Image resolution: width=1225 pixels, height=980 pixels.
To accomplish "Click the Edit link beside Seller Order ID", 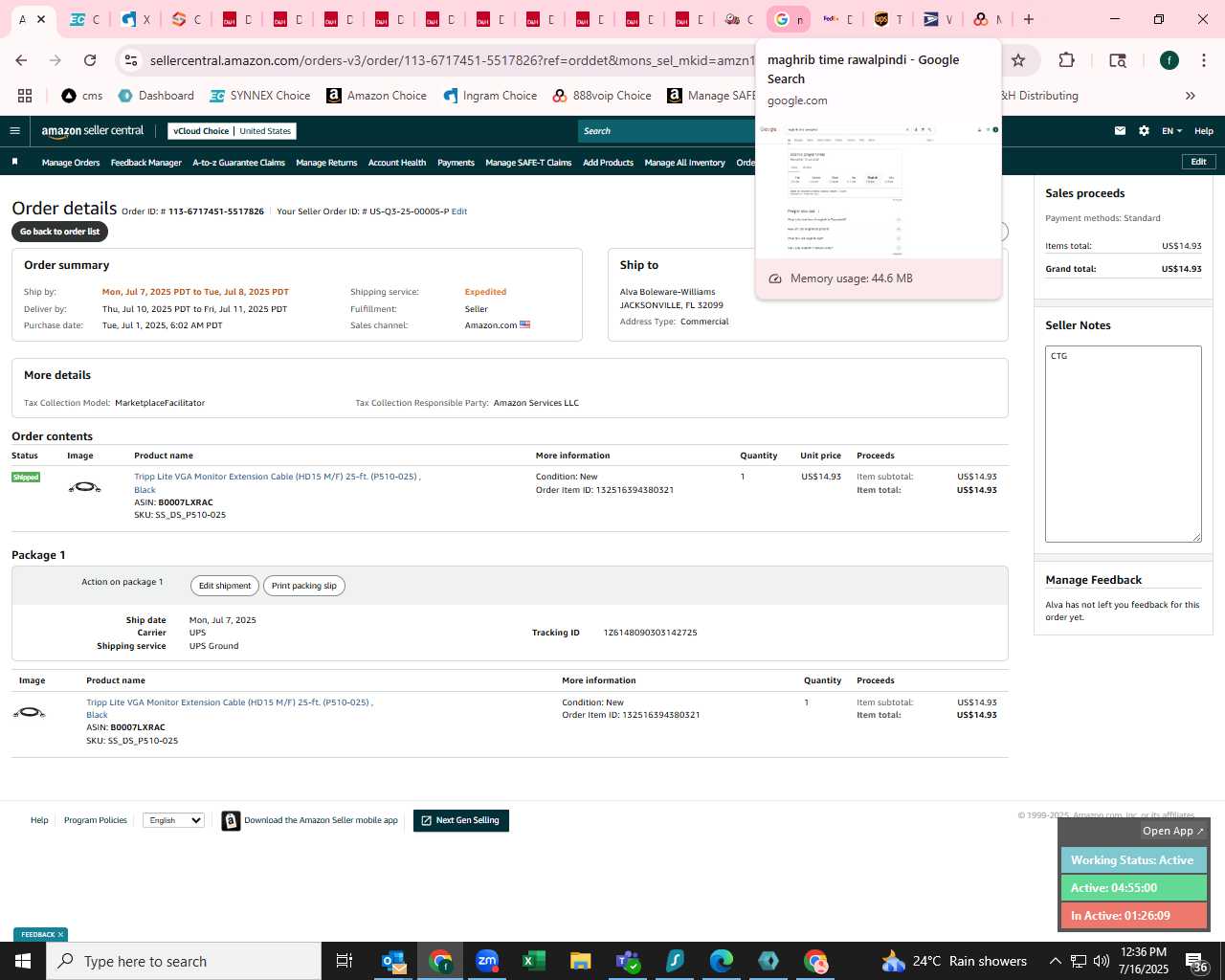I will point(459,212).
